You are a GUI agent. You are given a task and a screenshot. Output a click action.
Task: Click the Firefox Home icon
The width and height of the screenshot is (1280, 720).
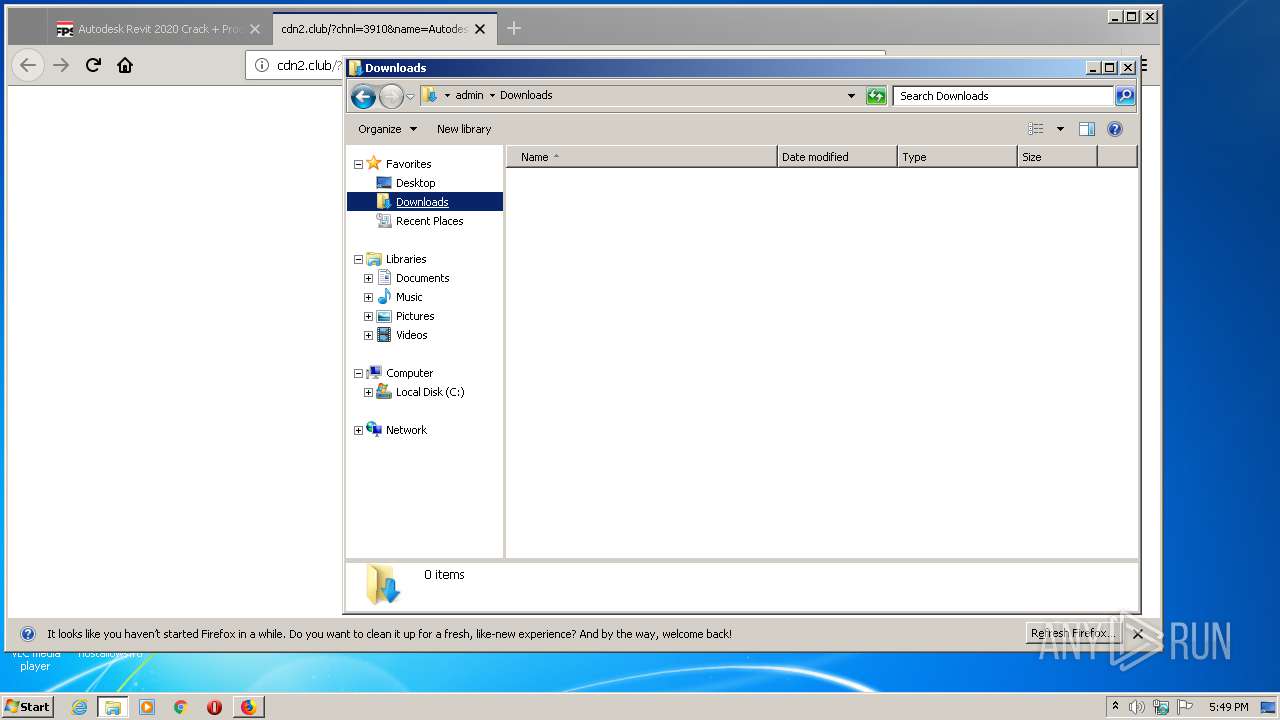(x=125, y=65)
